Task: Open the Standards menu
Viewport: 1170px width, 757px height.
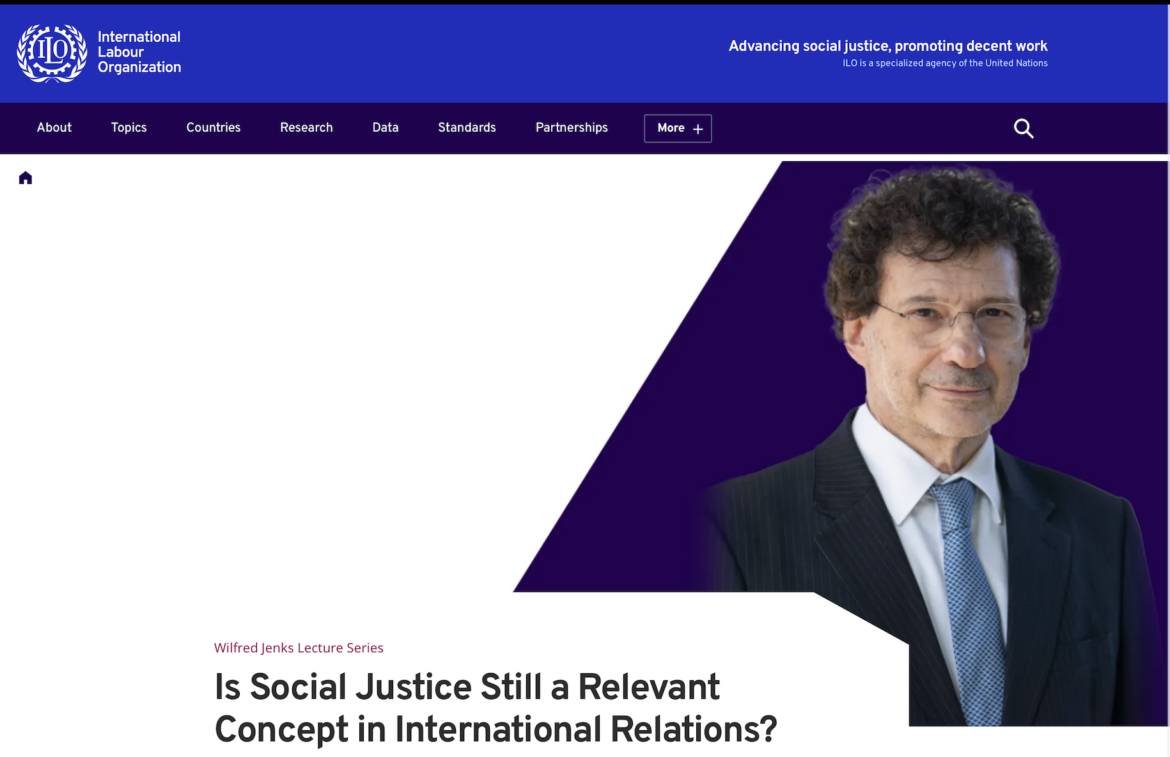Action: (x=467, y=128)
